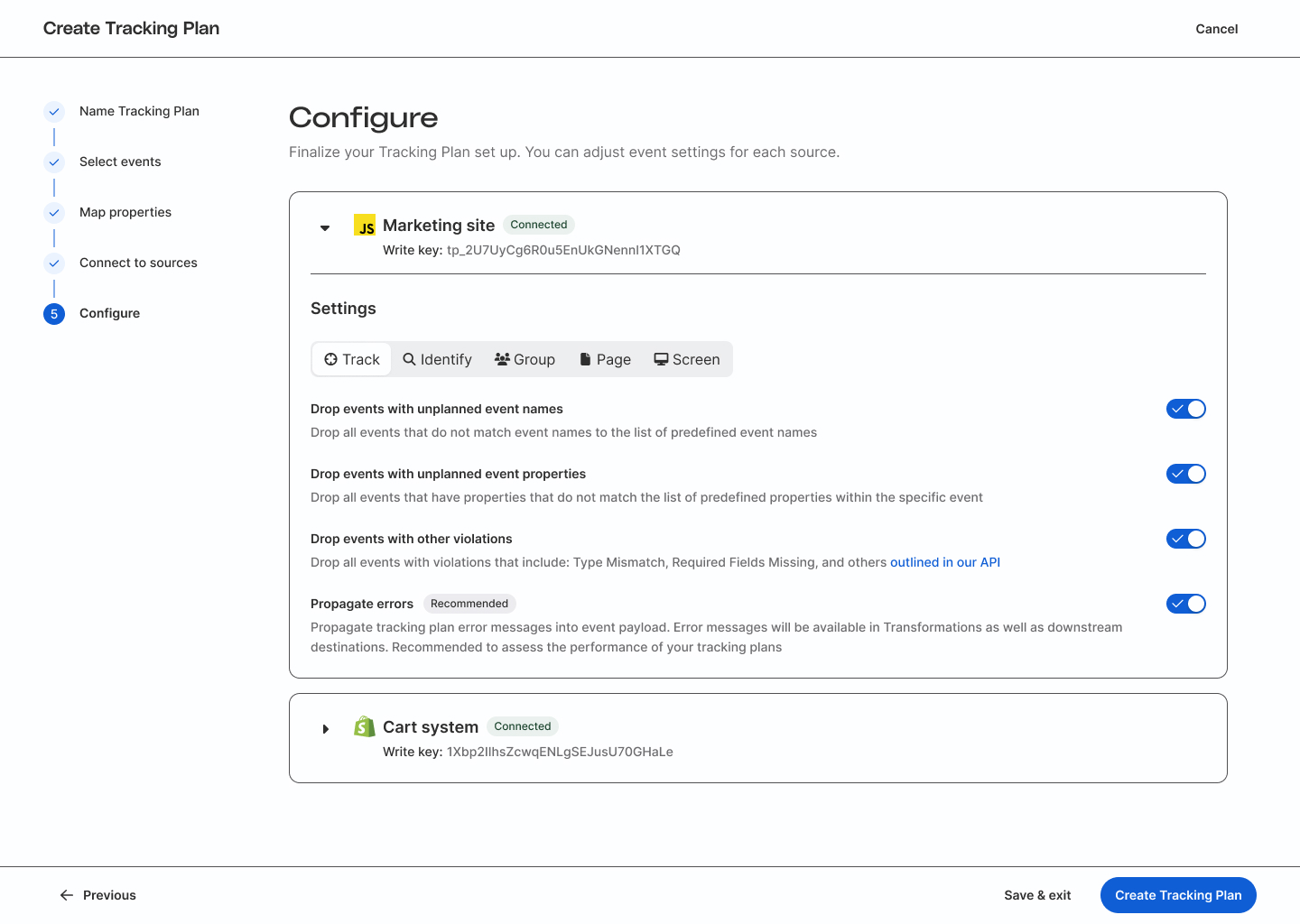The image size is (1300, 924).
Task: Disable Drop events with unplanned event names
Action: click(x=1185, y=408)
